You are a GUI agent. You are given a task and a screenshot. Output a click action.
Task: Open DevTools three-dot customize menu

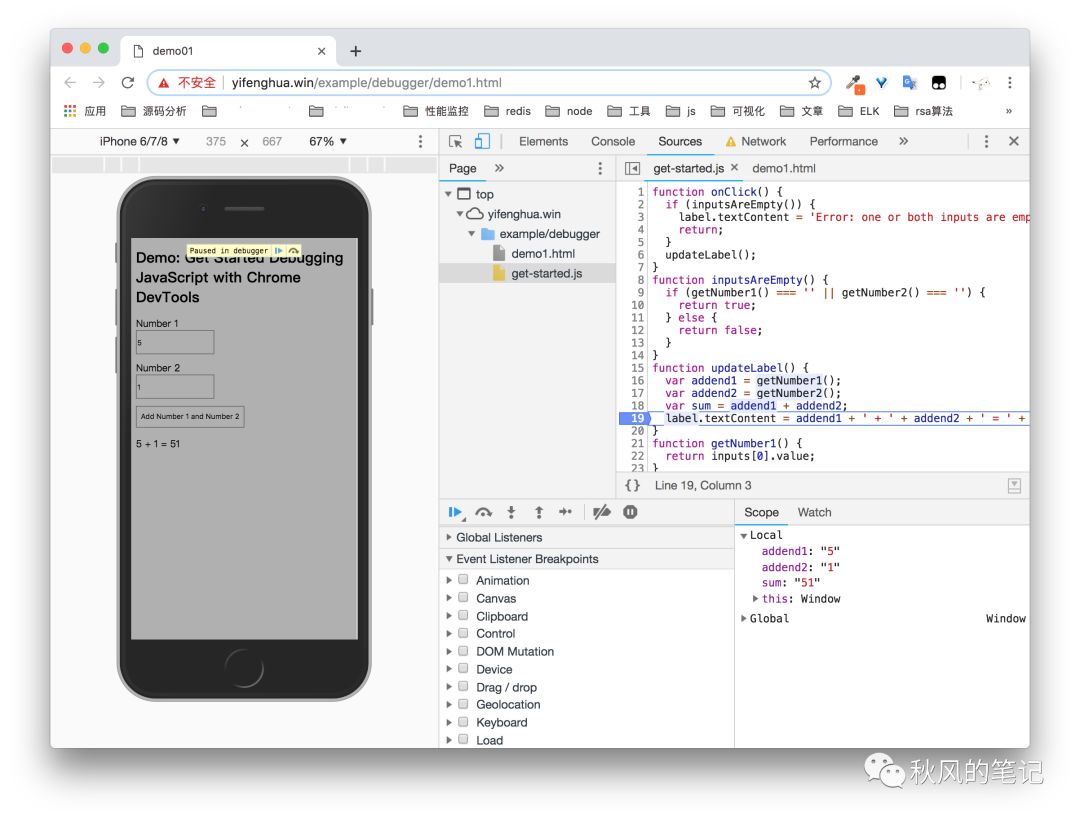click(x=986, y=141)
